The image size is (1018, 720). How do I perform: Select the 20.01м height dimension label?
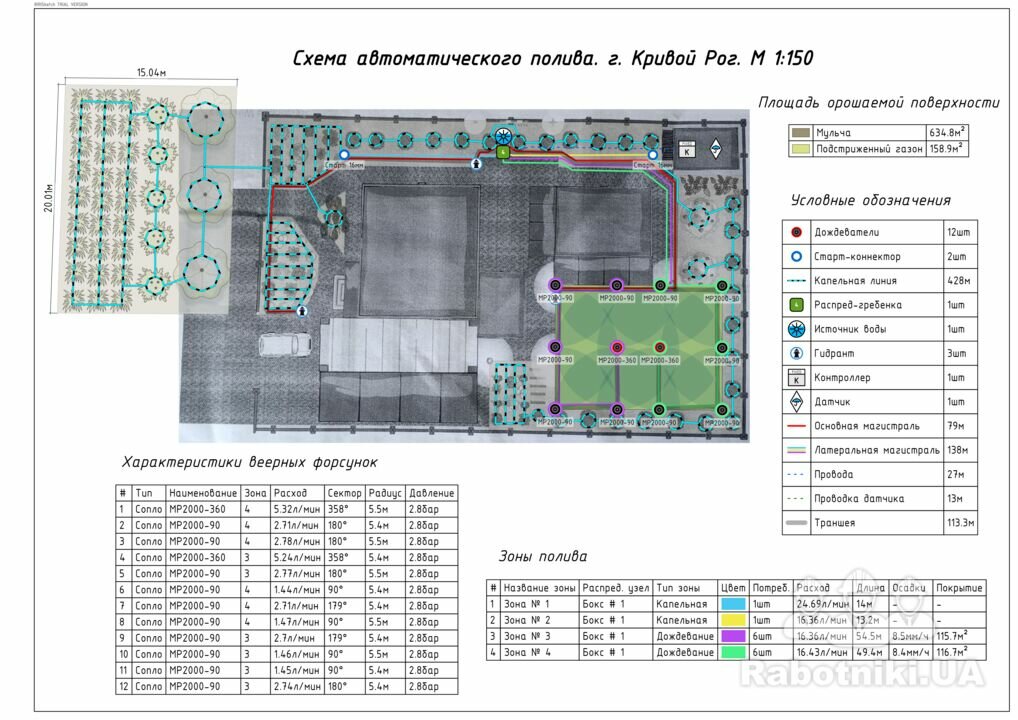click(49, 198)
